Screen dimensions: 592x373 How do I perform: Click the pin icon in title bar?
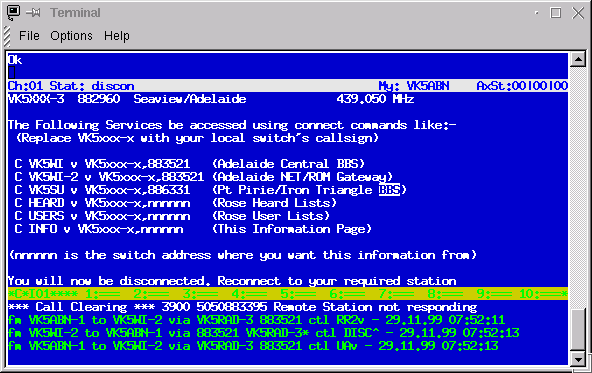[x=33, y=13]
